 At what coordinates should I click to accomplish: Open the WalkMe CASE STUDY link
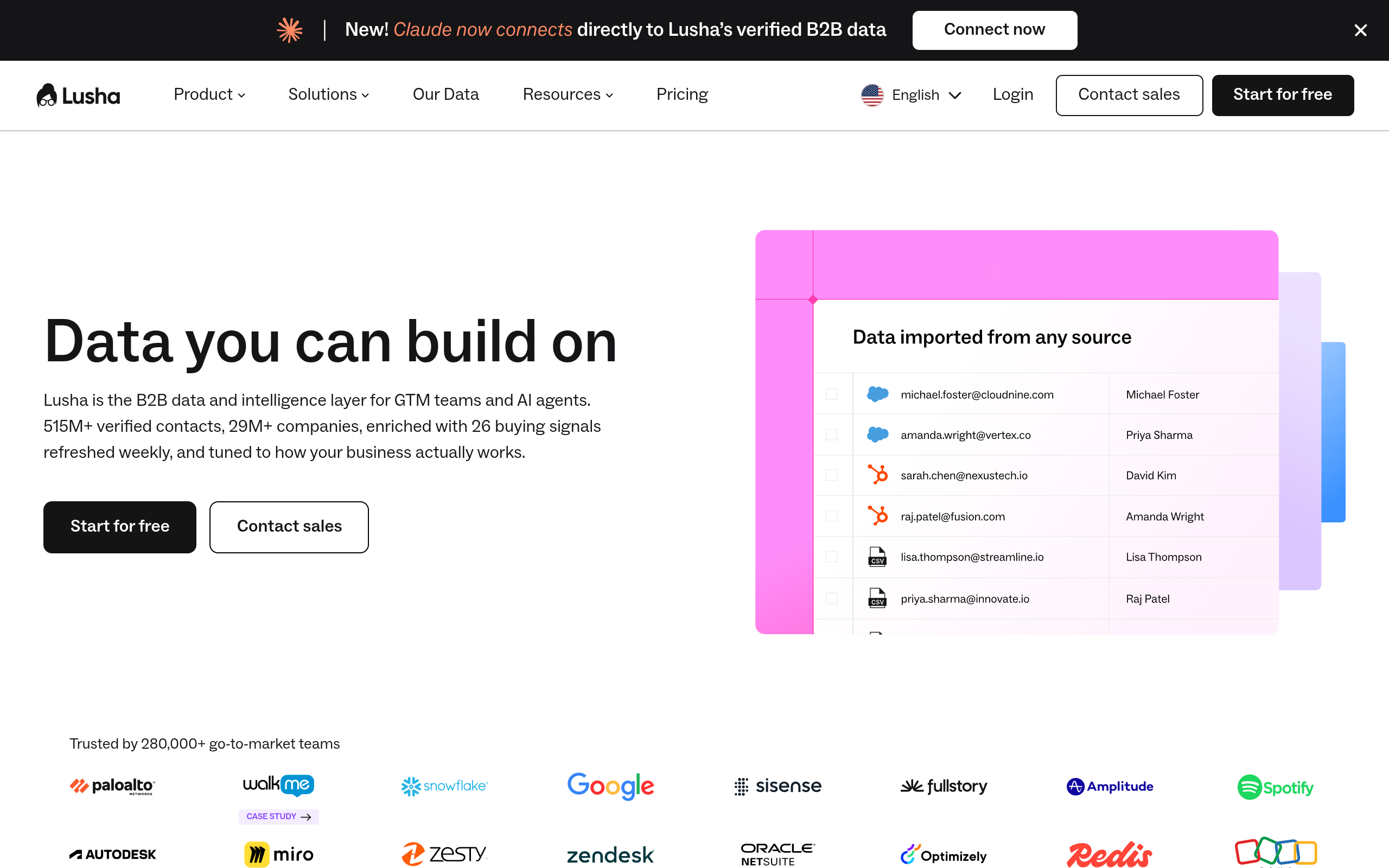coord(278,816)
